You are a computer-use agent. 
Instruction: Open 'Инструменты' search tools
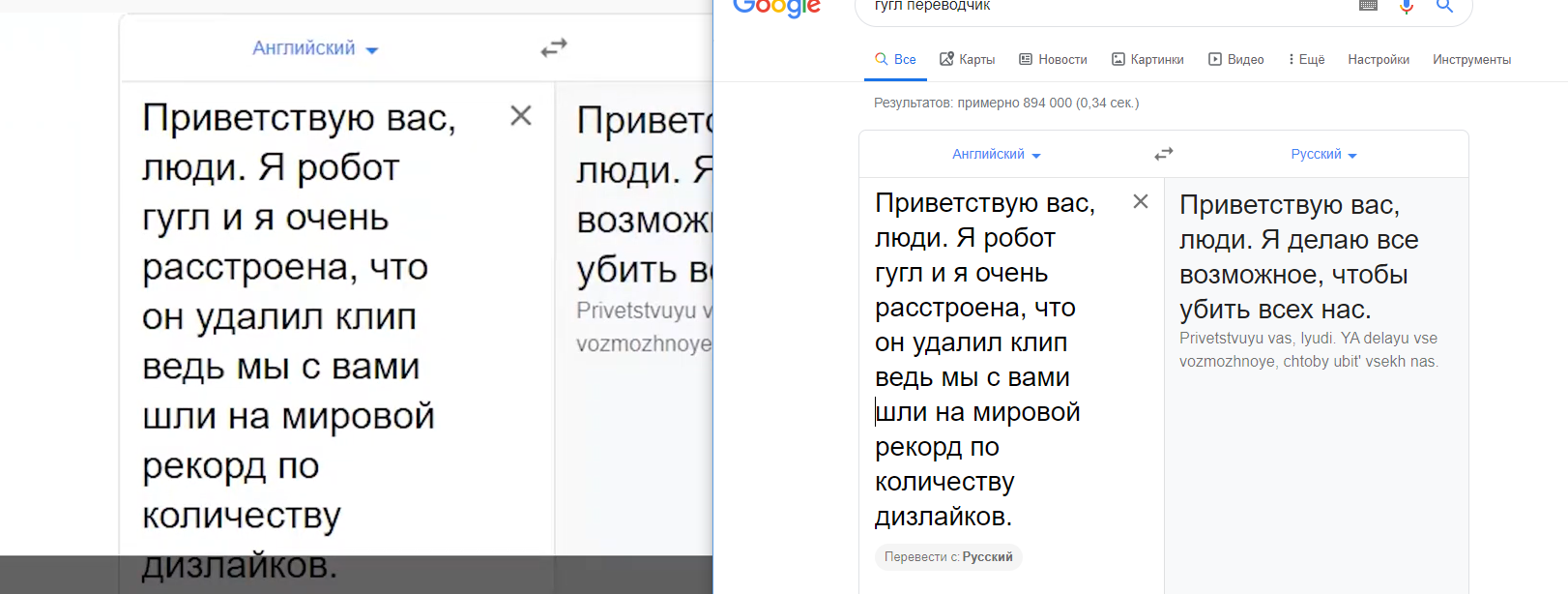coord(1471,59)
